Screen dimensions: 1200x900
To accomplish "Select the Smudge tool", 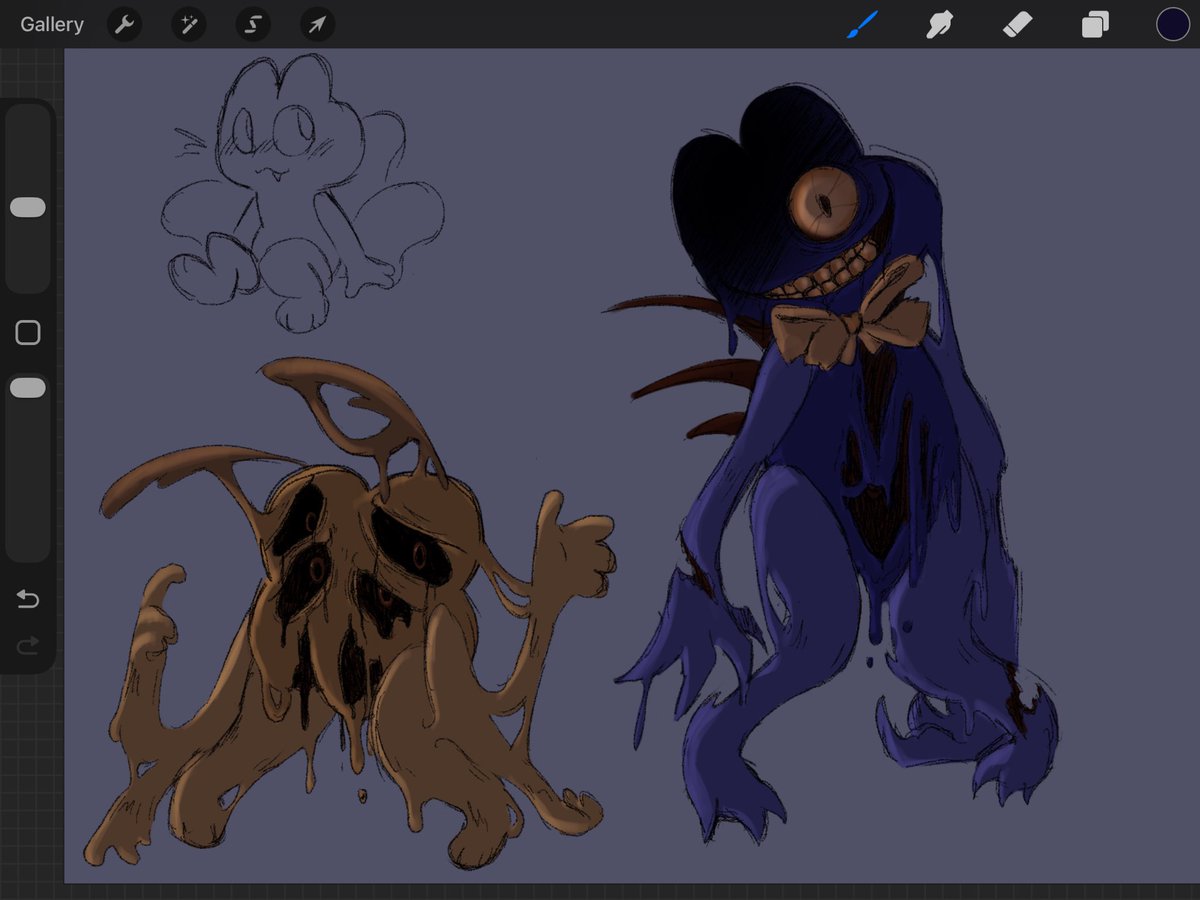I will 939,25.
